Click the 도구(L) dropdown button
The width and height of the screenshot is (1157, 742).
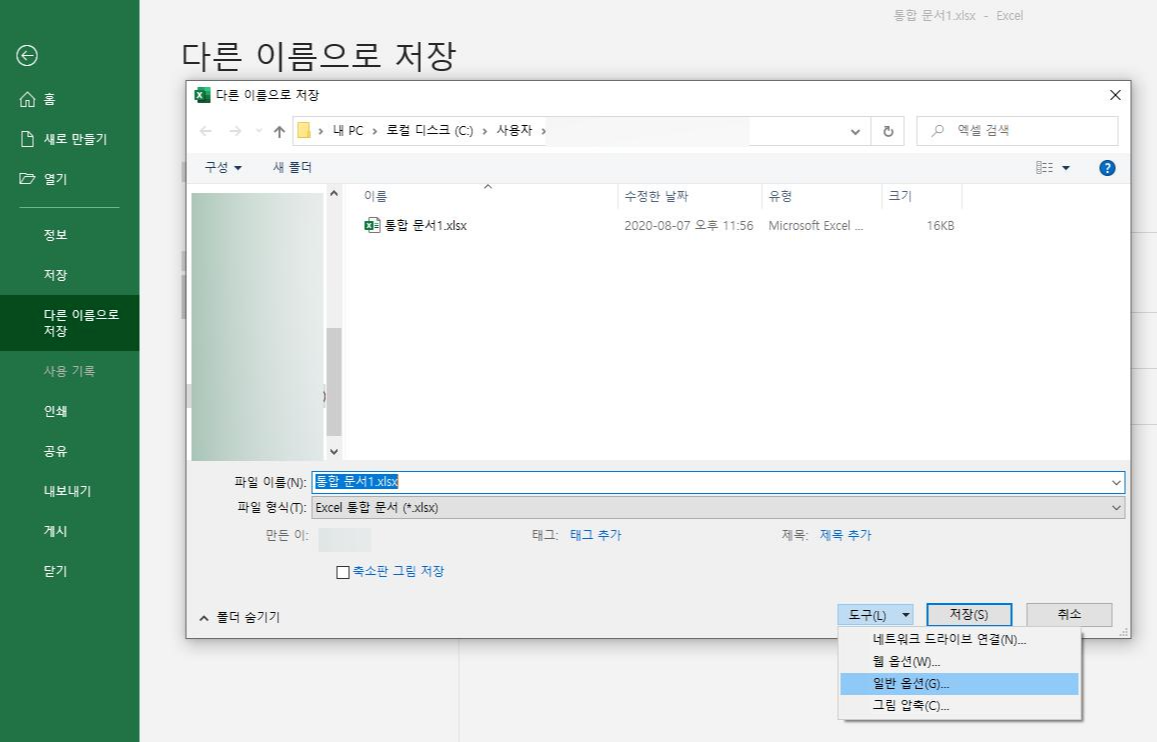point(875,614)
